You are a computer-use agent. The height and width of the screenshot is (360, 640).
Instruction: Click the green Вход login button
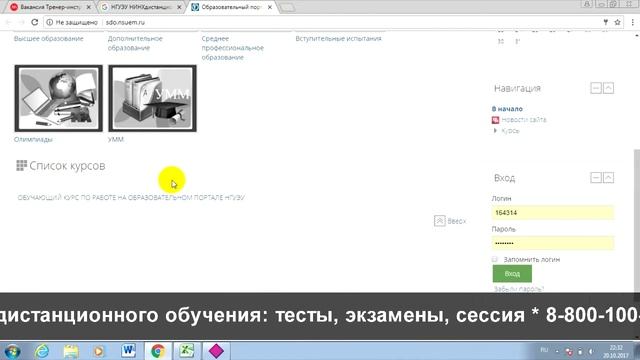coord(512,274)
